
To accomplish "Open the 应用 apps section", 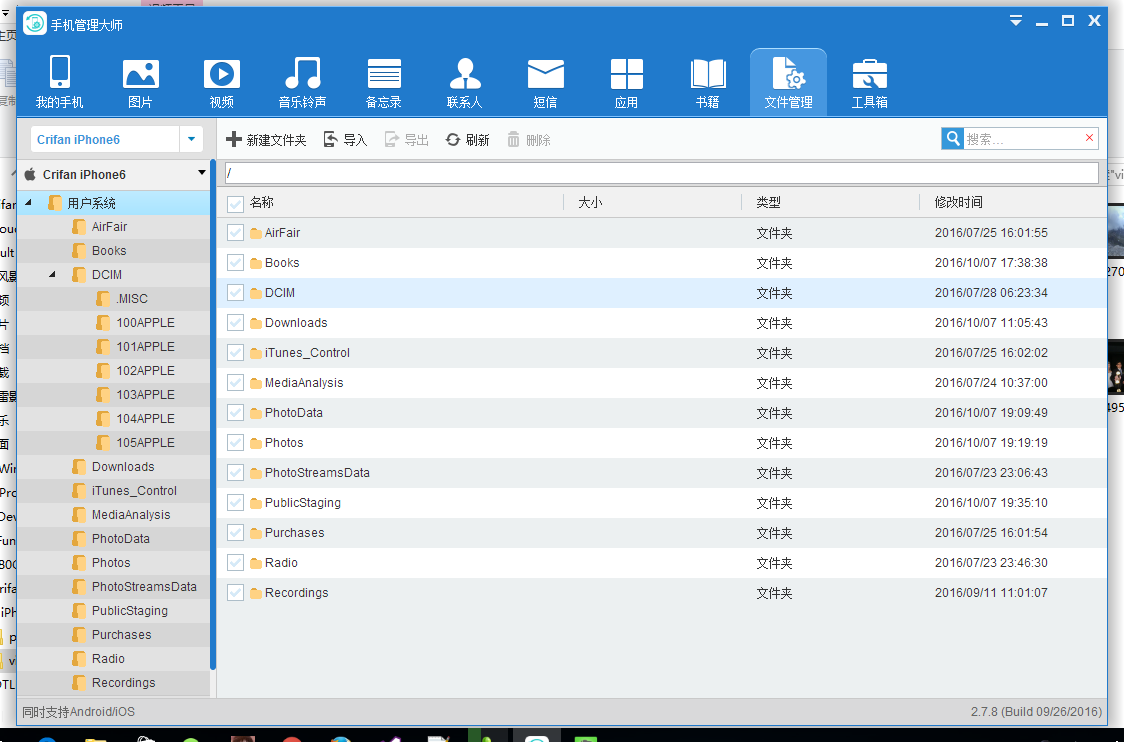I will 627,82.
